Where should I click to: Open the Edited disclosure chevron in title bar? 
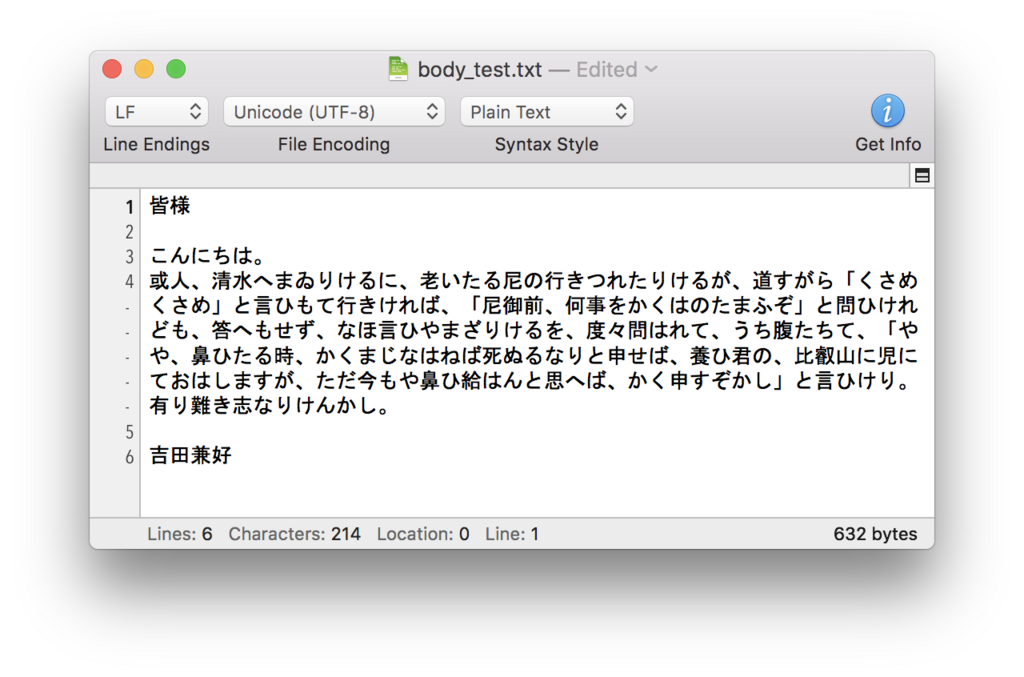click(651, 70)
